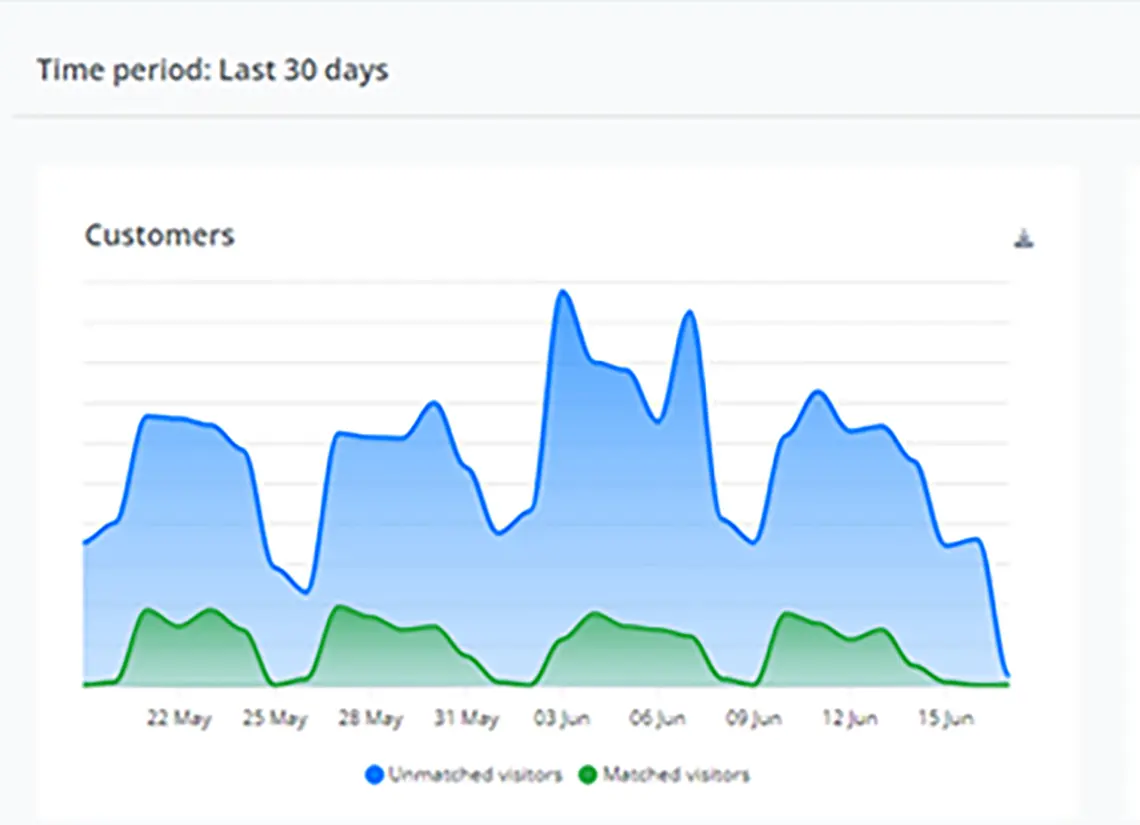Click the blue line's endpoint at chart's right edge
This screenshot has width=1140, height=825.
(1006, 675)
